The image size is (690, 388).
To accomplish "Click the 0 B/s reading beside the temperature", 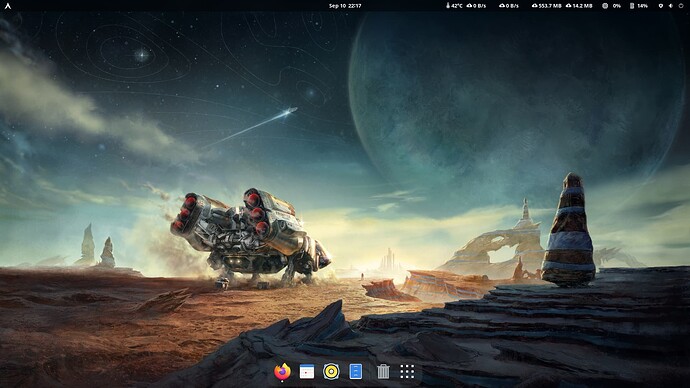I will (x=477, y=6).
